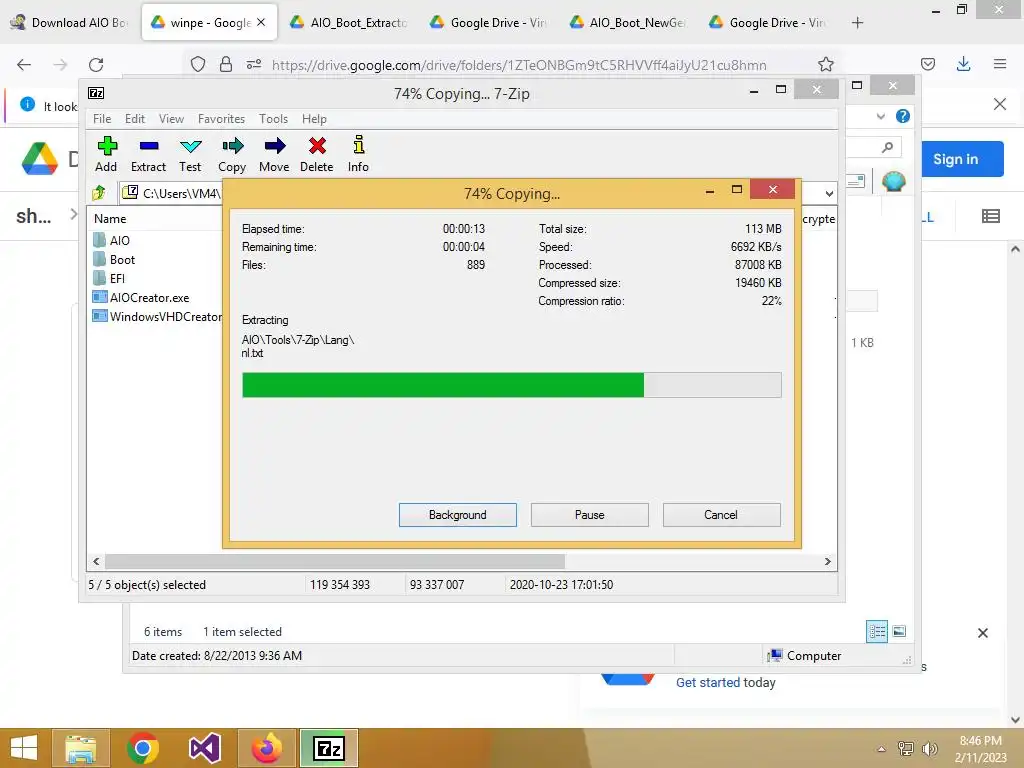Cancel the copying operation

tap(721, 515)
